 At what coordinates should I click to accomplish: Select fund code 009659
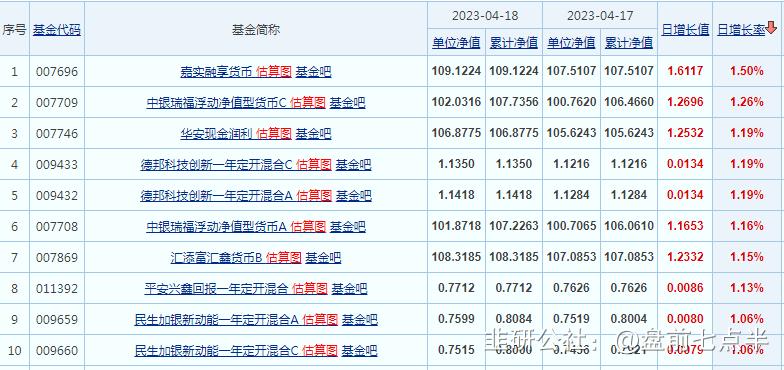point(57,320)
